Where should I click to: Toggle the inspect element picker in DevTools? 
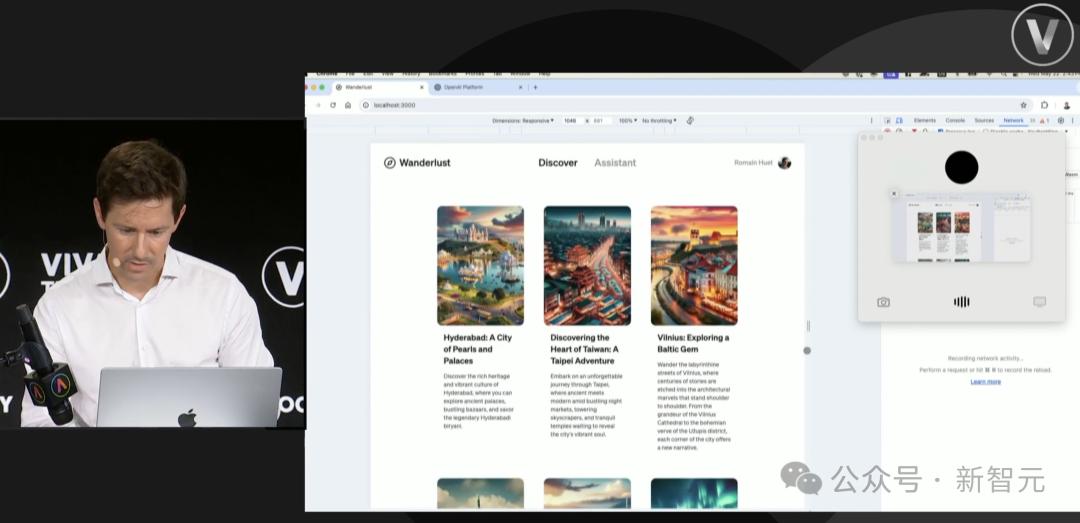[887, 121]
